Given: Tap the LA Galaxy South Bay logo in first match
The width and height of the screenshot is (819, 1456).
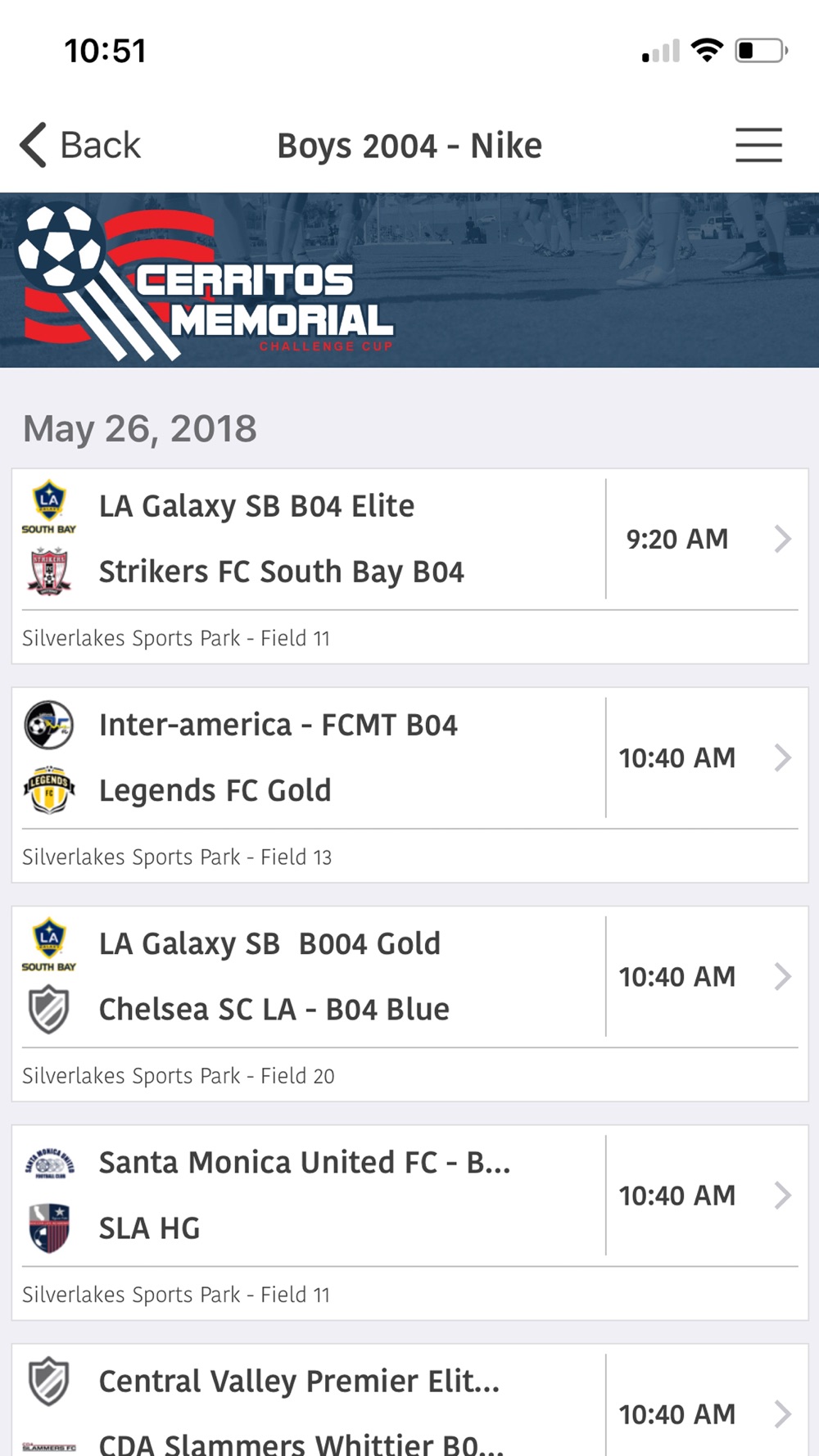Looking at the screenshot, I should point(49,506).
